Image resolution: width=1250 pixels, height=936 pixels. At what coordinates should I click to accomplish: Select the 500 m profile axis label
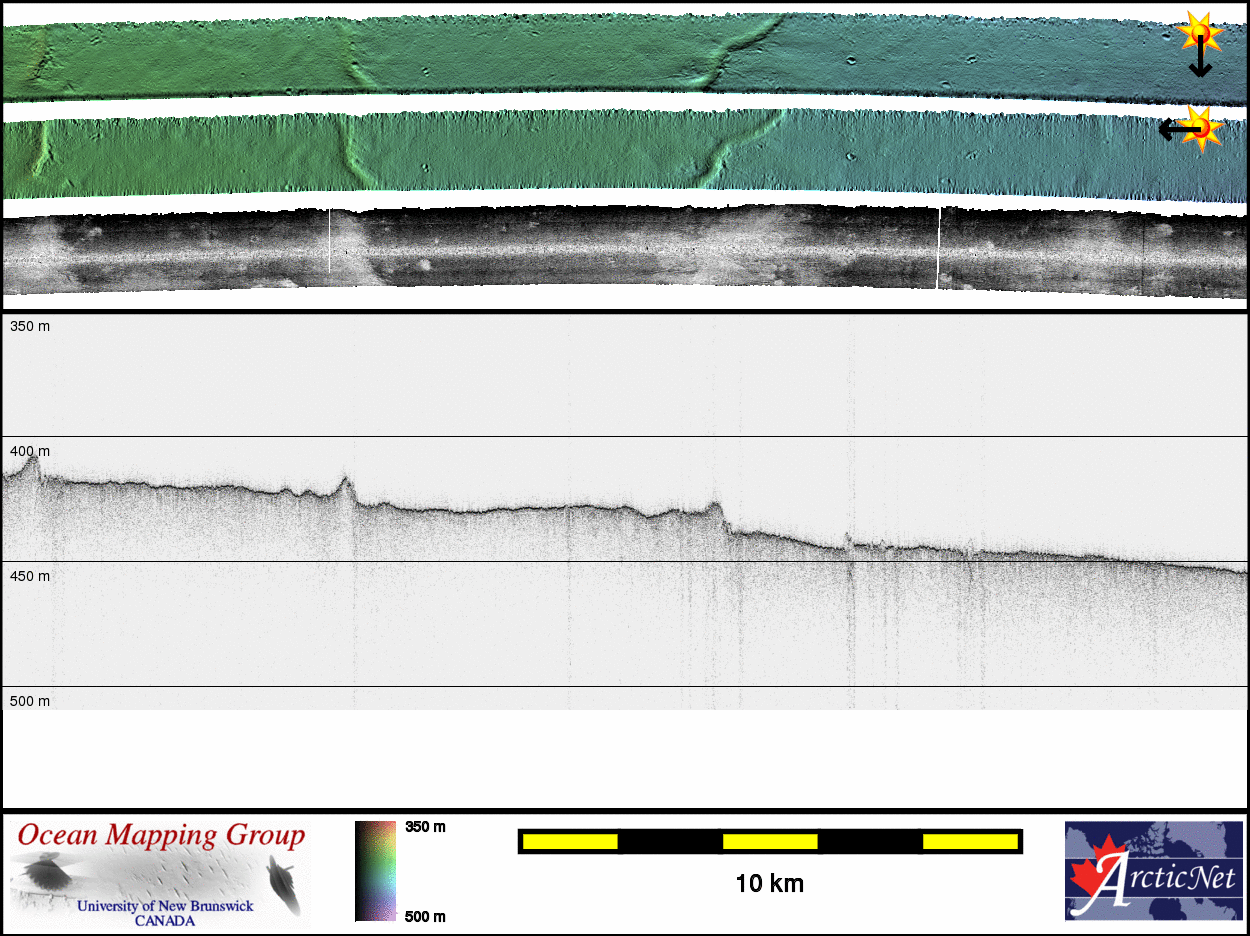click(x=30, y=701)
